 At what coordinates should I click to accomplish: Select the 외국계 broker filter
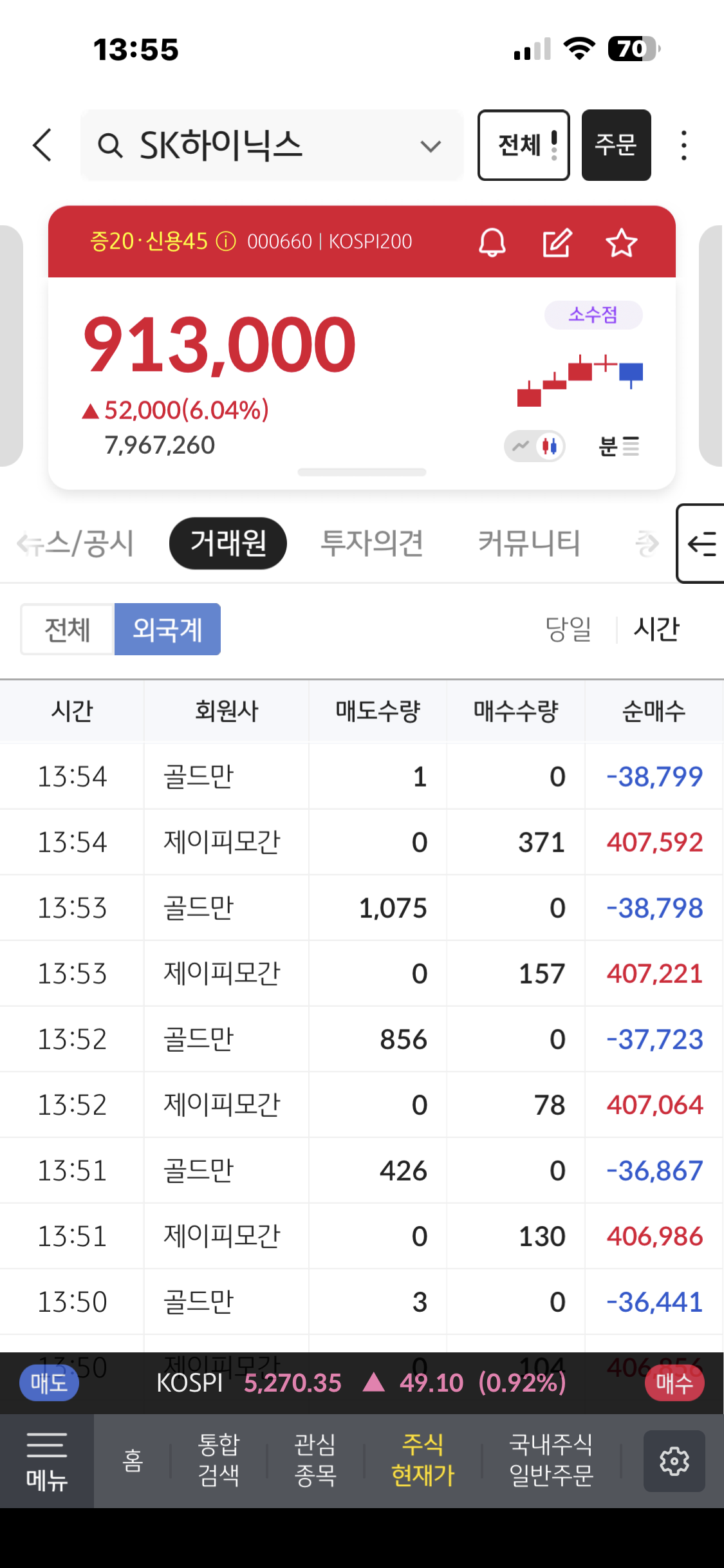(167, 629)
